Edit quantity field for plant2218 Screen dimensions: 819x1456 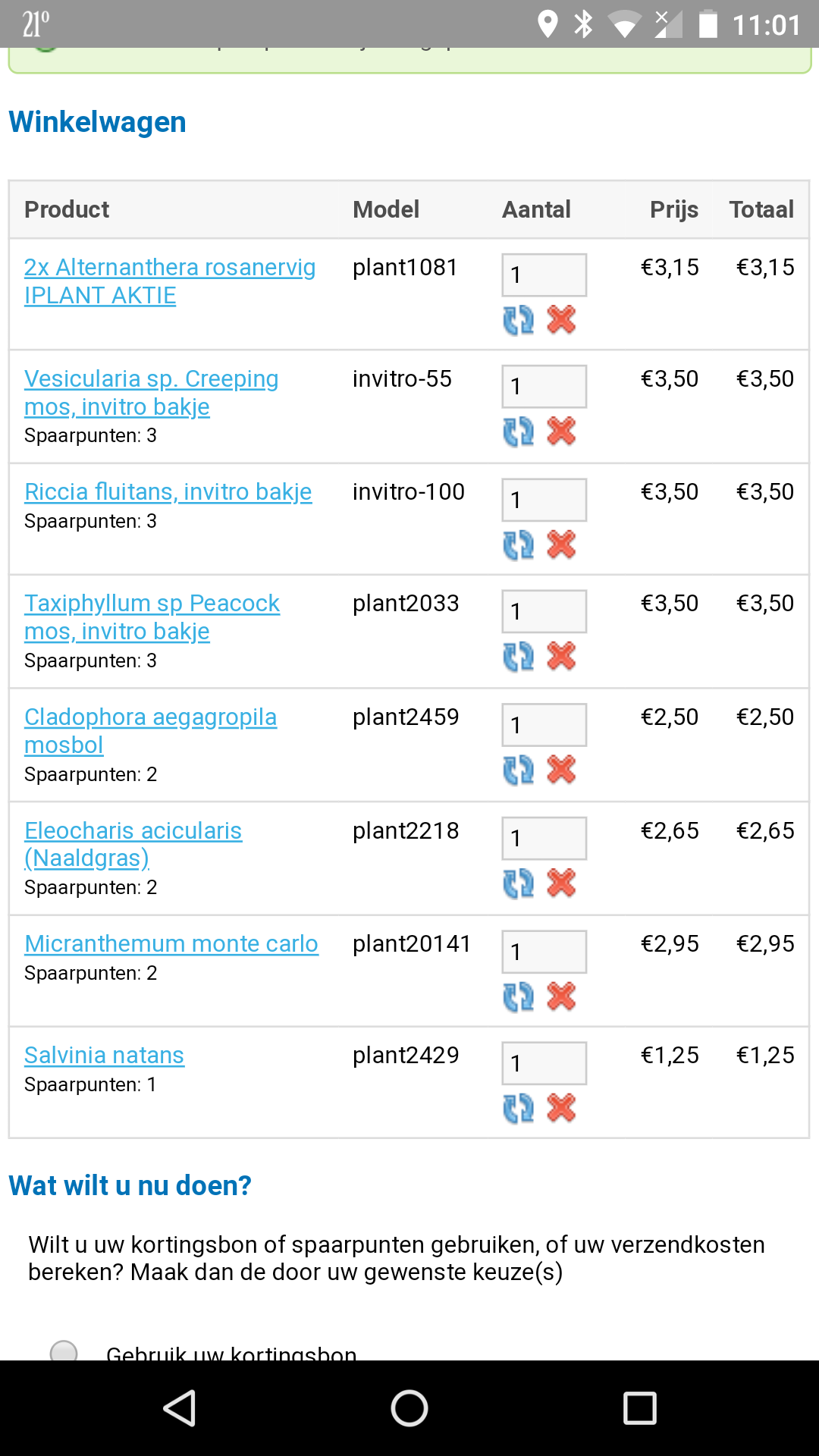tap(544, 838)
